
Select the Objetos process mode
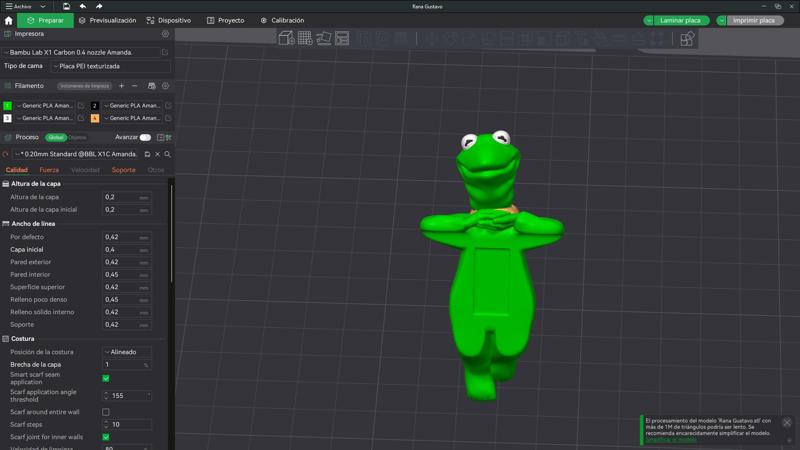click(77, 137)
